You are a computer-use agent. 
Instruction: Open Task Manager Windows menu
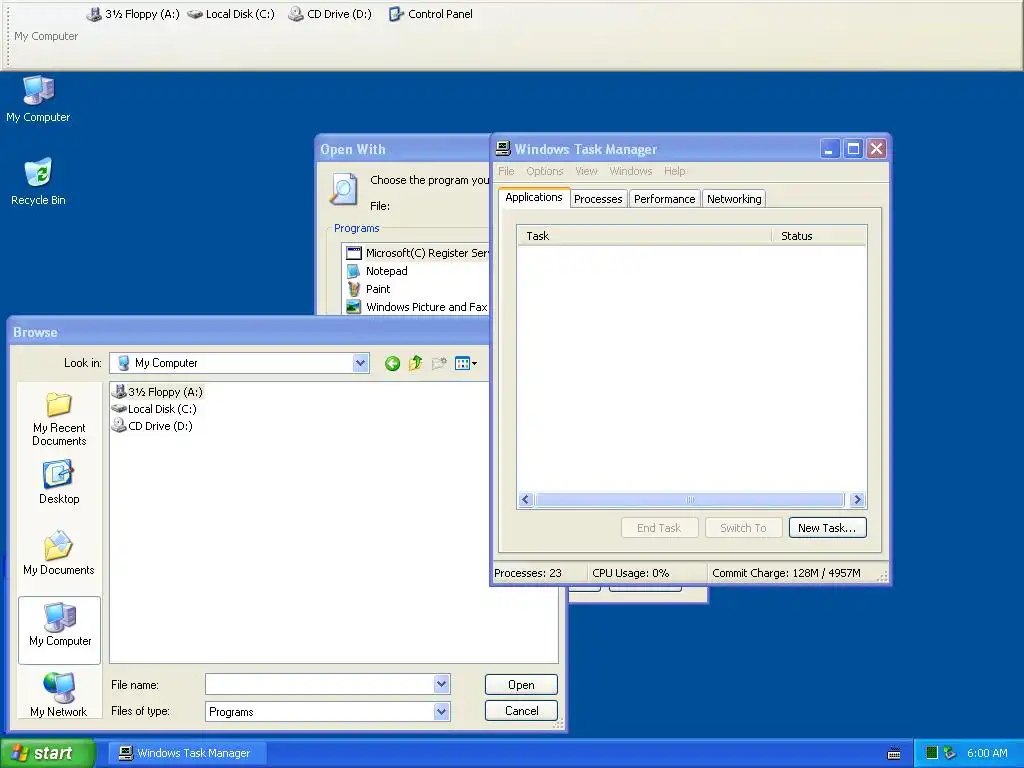(631, 171)
